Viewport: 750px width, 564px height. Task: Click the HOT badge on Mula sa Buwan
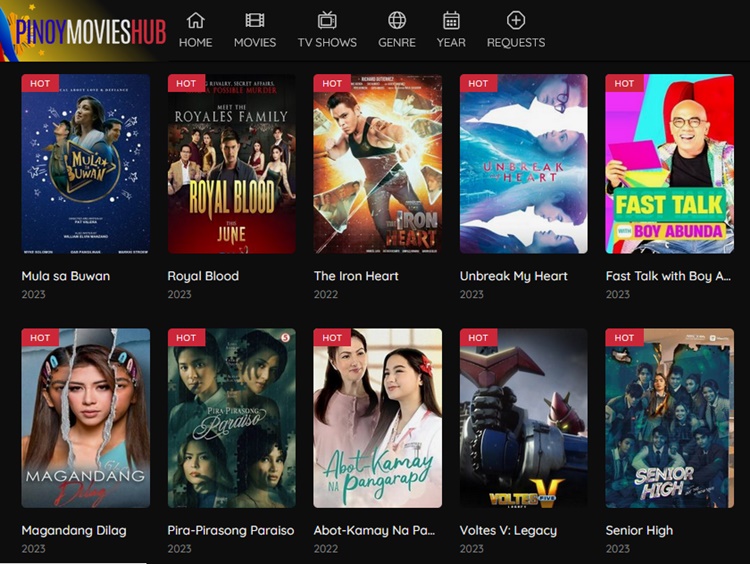click(40, 83)
